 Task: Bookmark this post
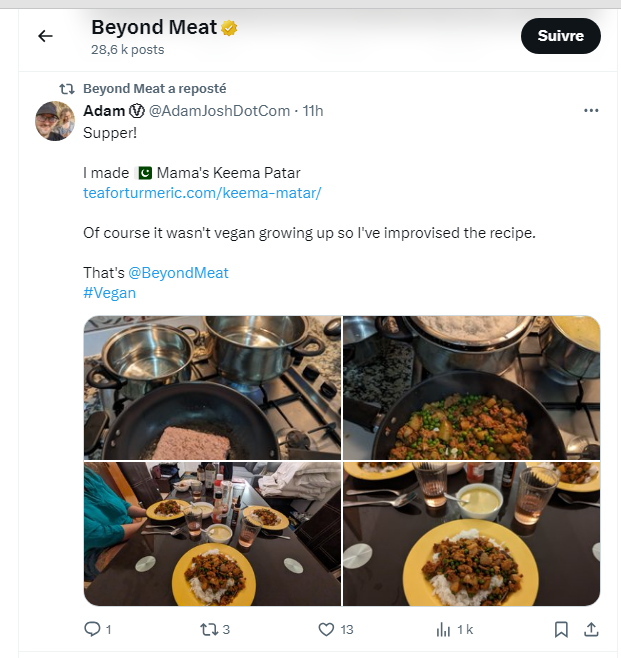tap(561, 629)
